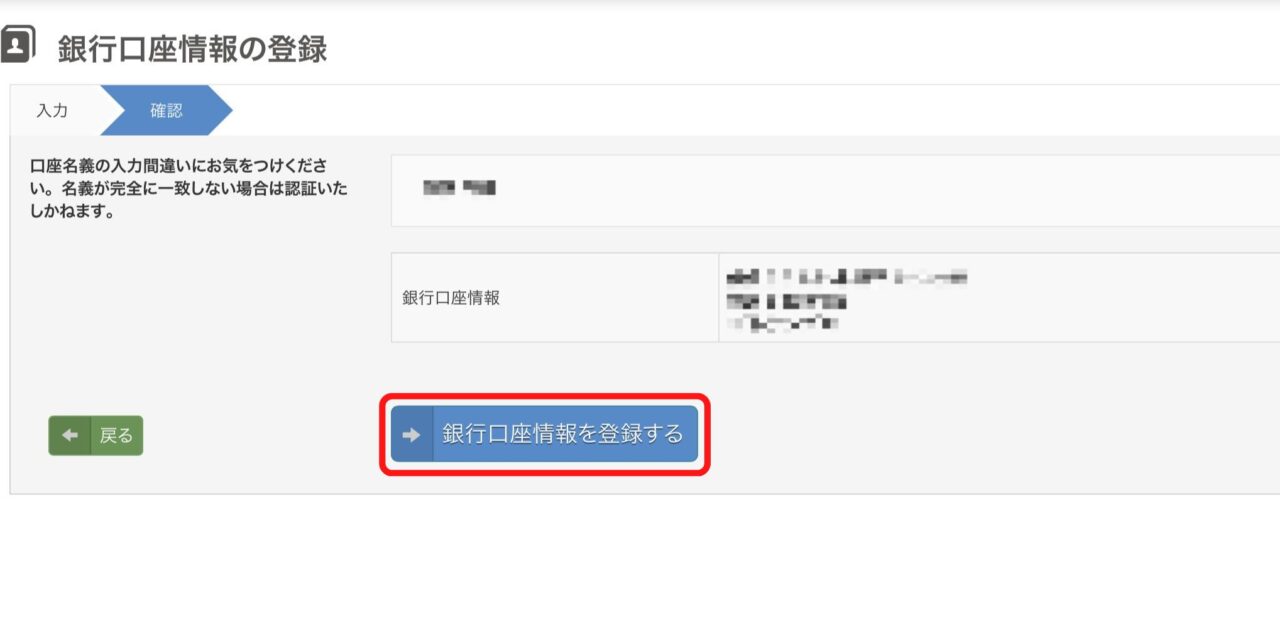
Task: Click the right arrow icon on register button
Action: [411, 434]
